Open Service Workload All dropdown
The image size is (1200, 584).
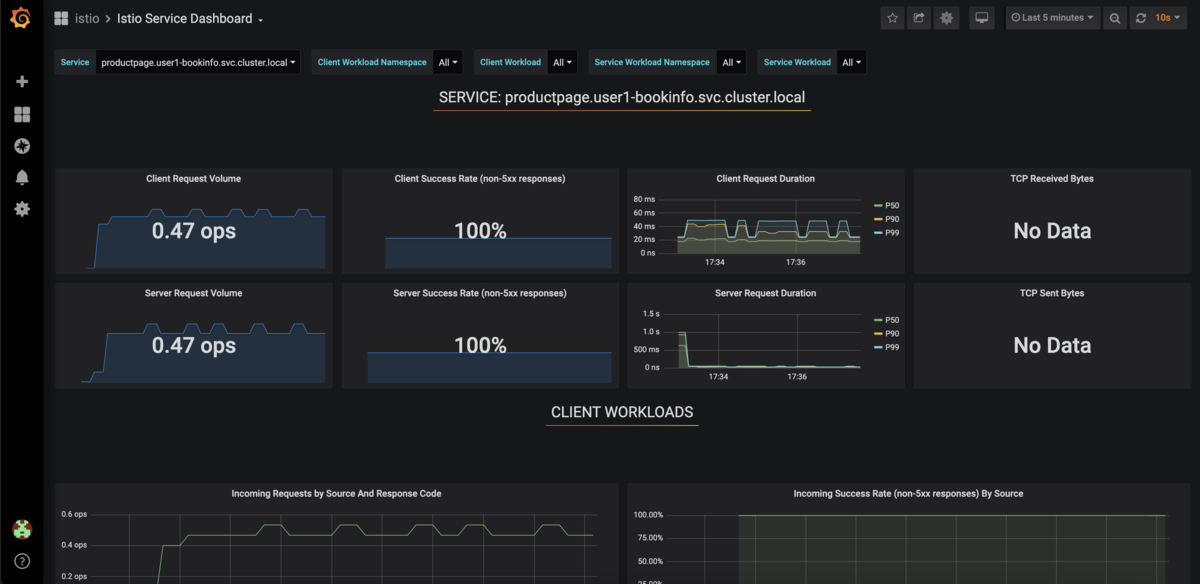(852, 62)
